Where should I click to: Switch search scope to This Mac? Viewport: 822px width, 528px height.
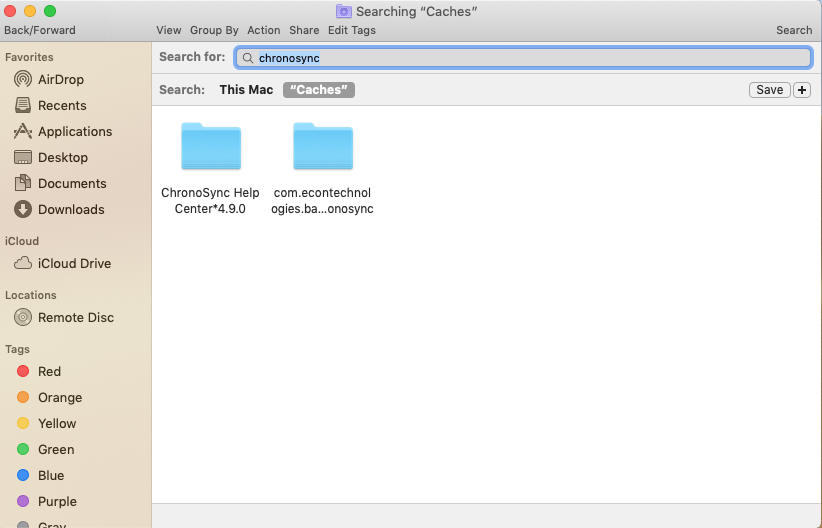(246, 90)
